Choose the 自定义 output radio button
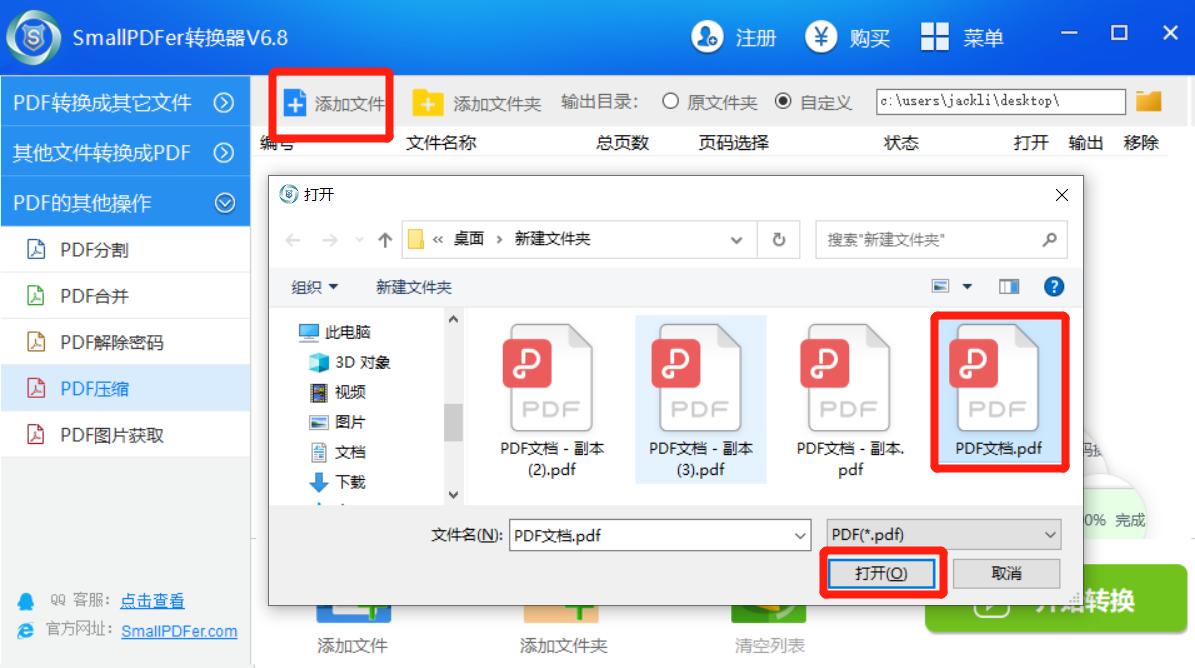The width and height of the screenshot is (1195, 668). click(783, 101)
